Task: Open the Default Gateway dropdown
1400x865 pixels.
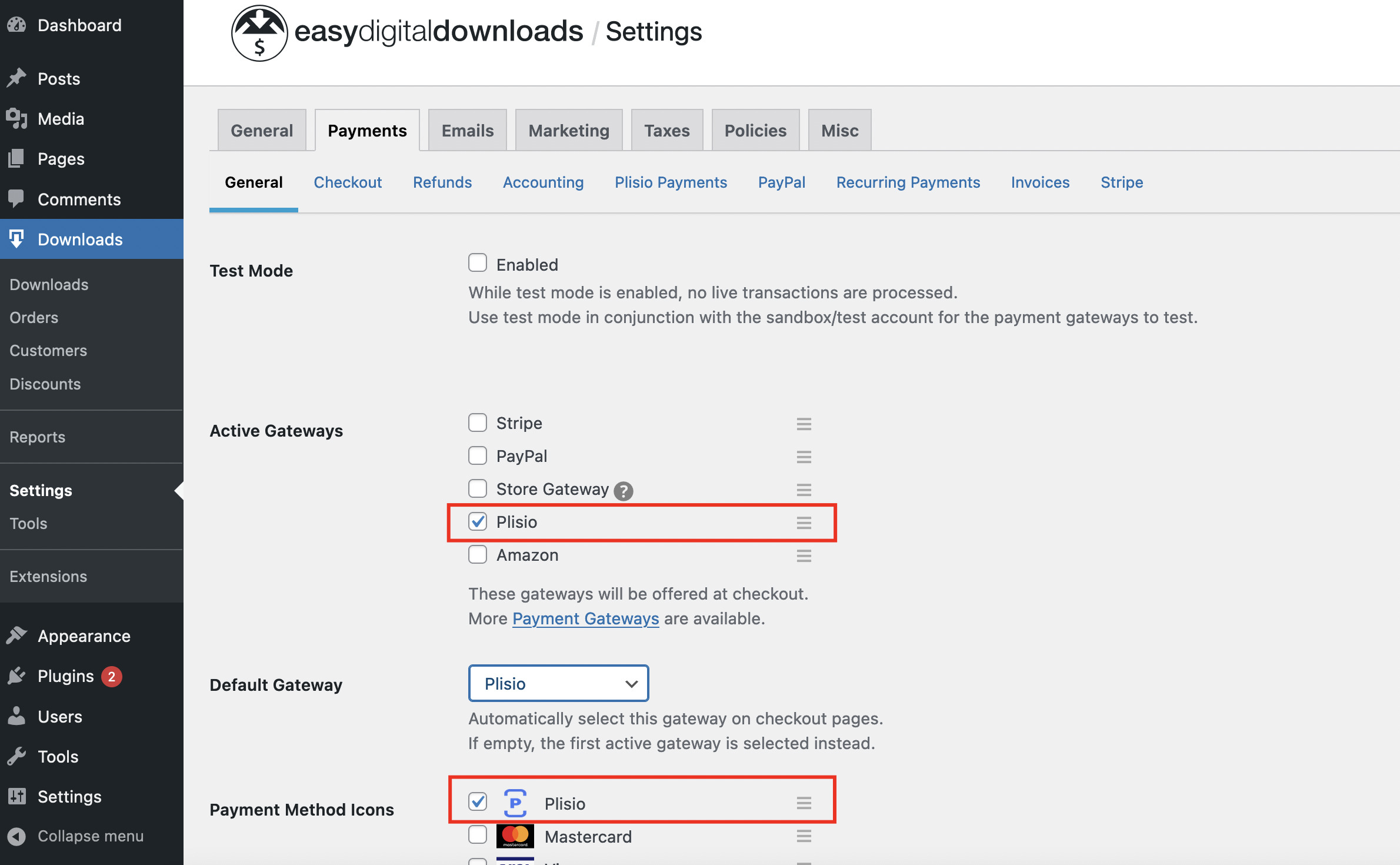Action: click(x=558, y=683)
